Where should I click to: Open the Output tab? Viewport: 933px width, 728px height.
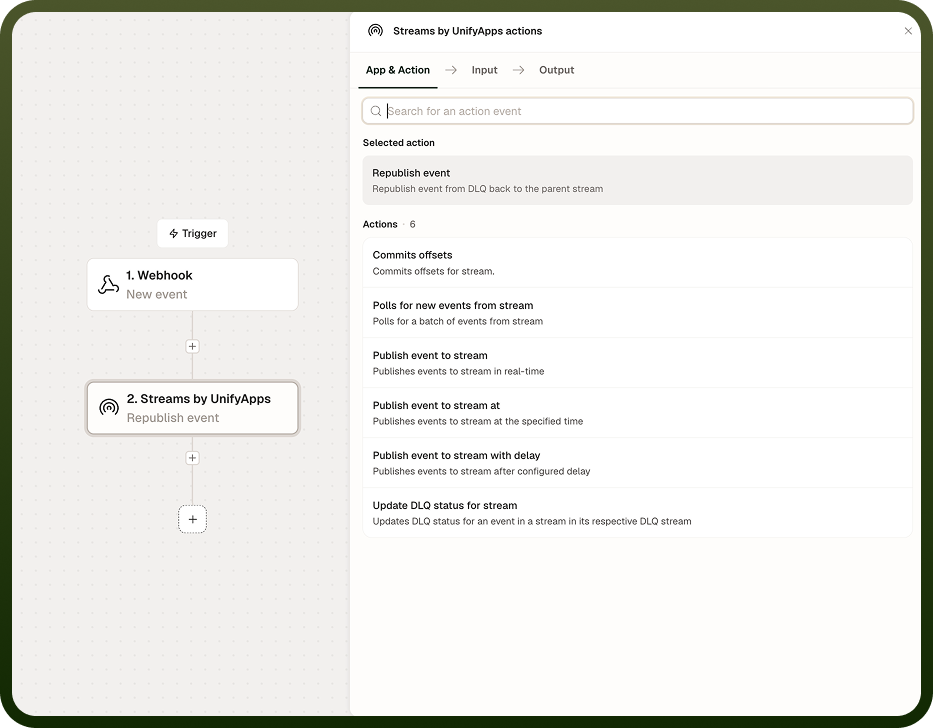556,70
